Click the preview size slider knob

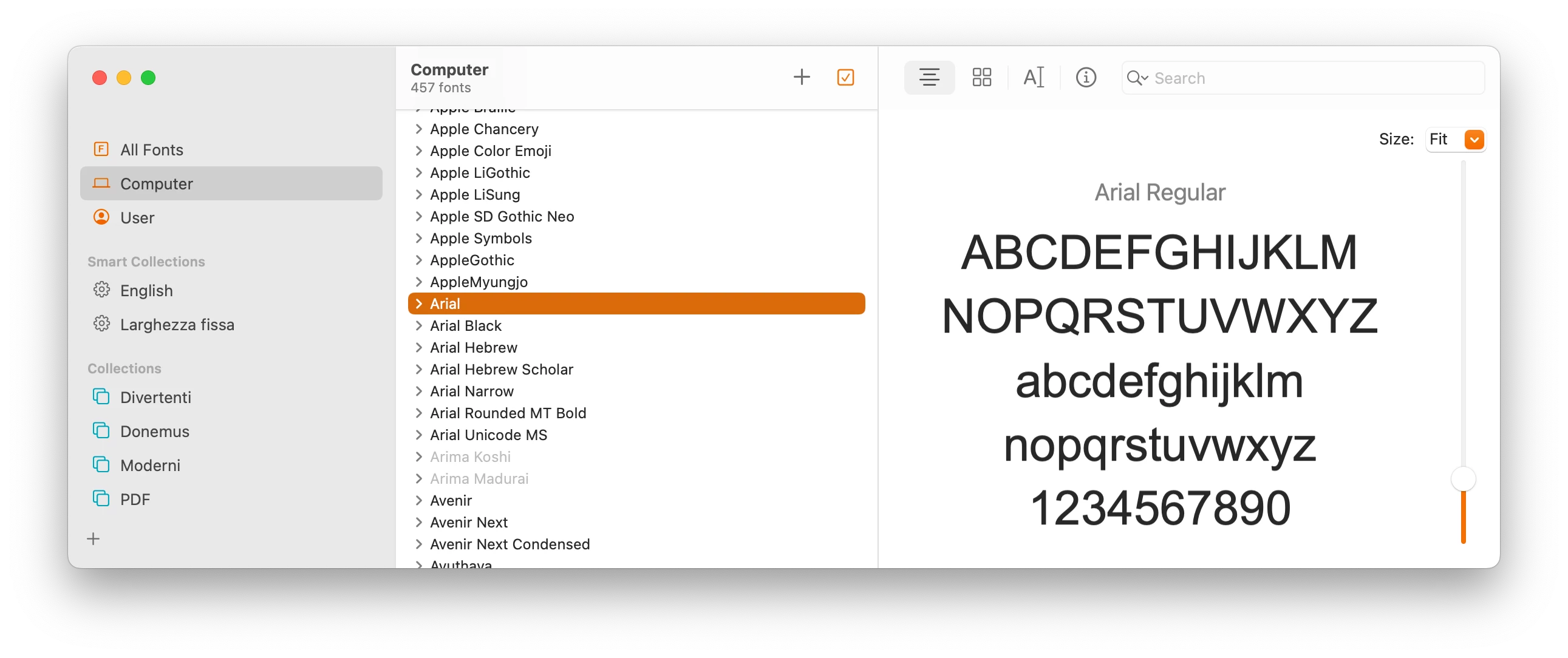[x=1463, y=479]
